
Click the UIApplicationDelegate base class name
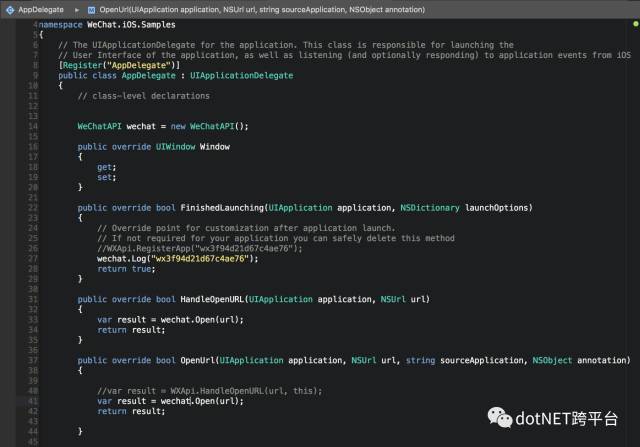(x=241, y=76)
